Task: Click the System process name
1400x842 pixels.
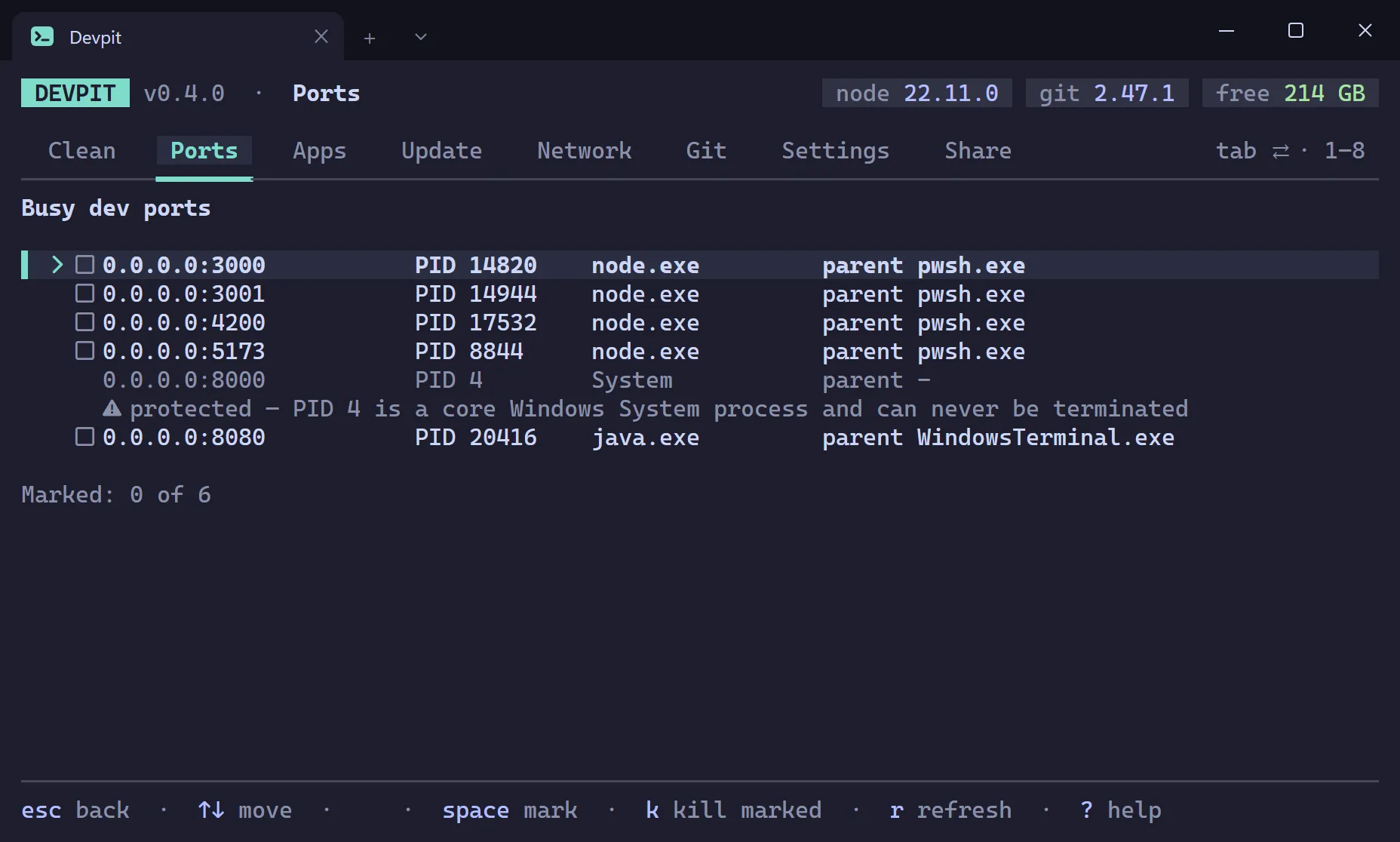Action: 632,380
